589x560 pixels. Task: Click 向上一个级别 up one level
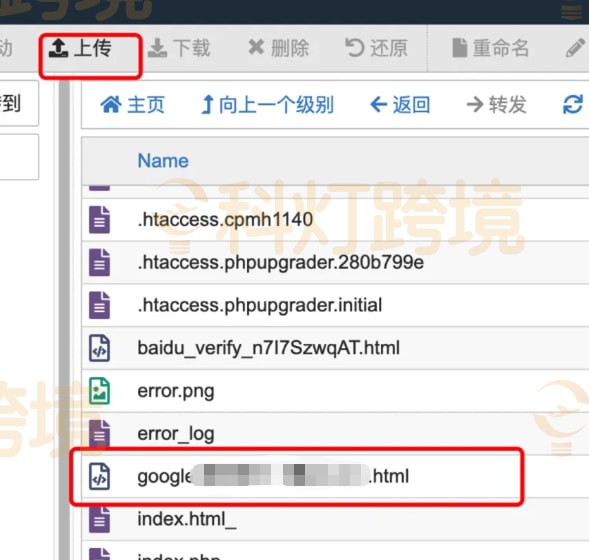point(267,104)
